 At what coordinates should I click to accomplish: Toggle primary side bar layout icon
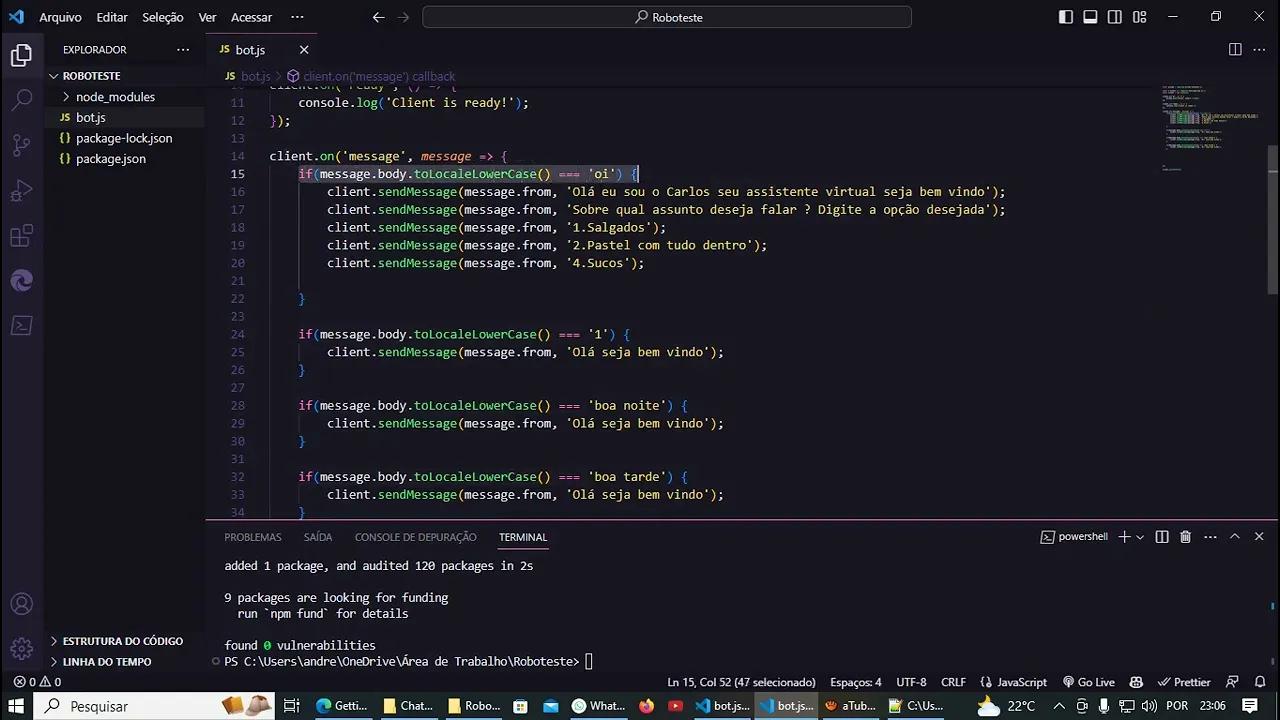1066,17
